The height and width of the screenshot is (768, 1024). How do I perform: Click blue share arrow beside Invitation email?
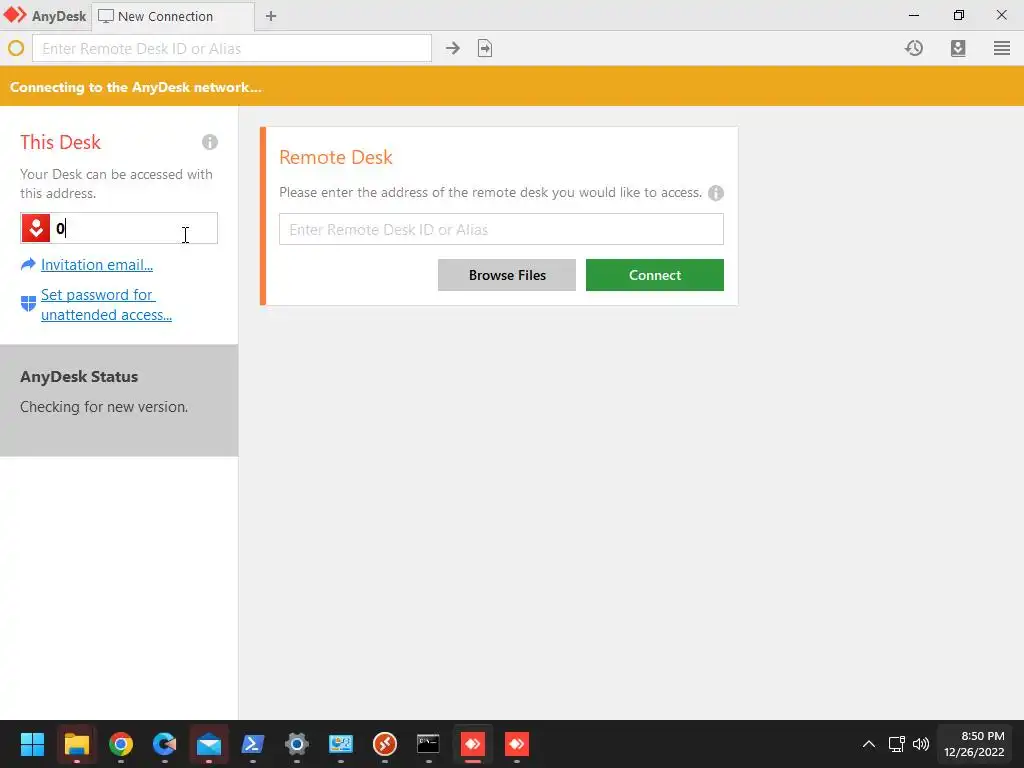[28, 264]
